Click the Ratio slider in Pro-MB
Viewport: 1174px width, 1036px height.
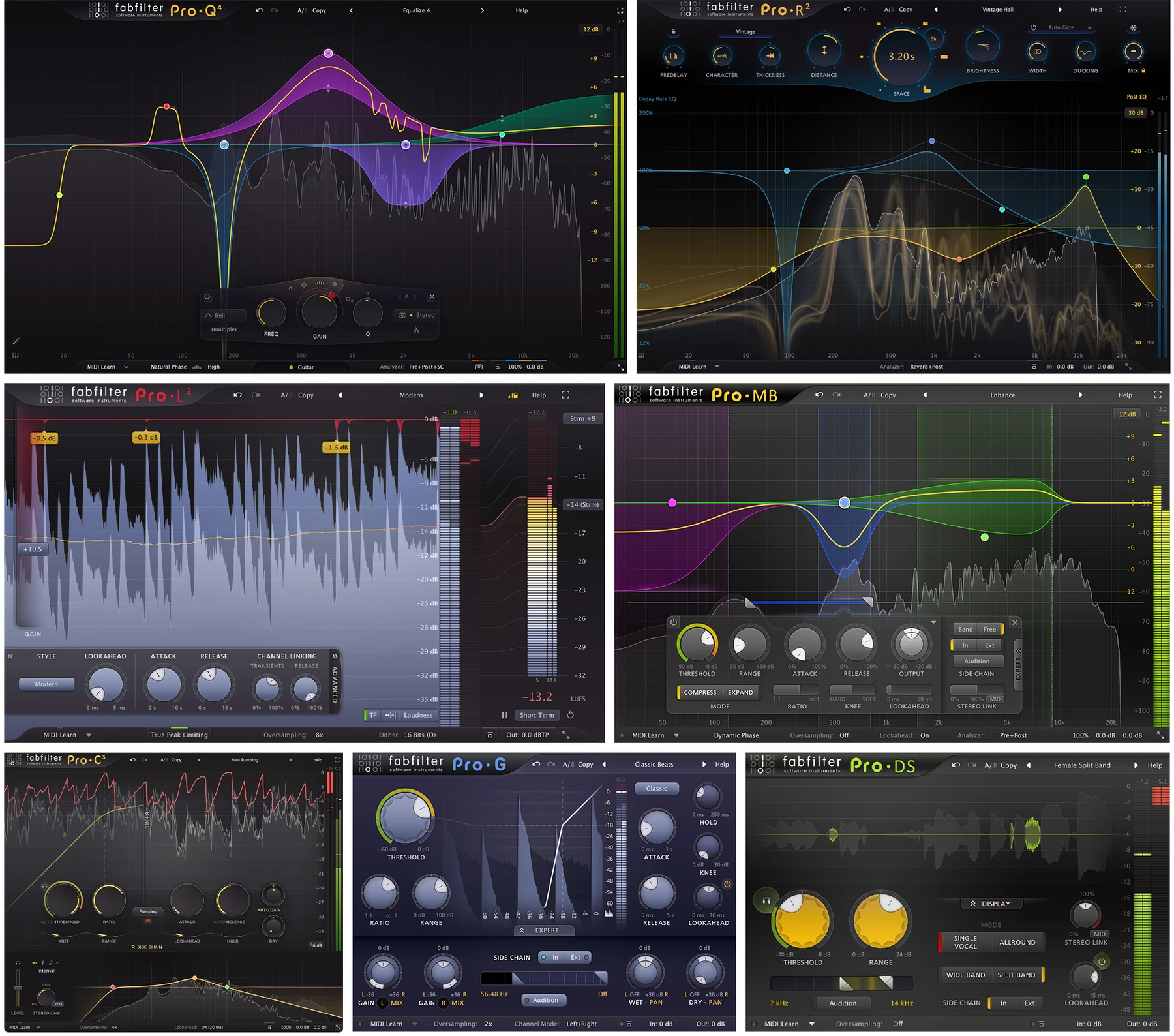796,690
